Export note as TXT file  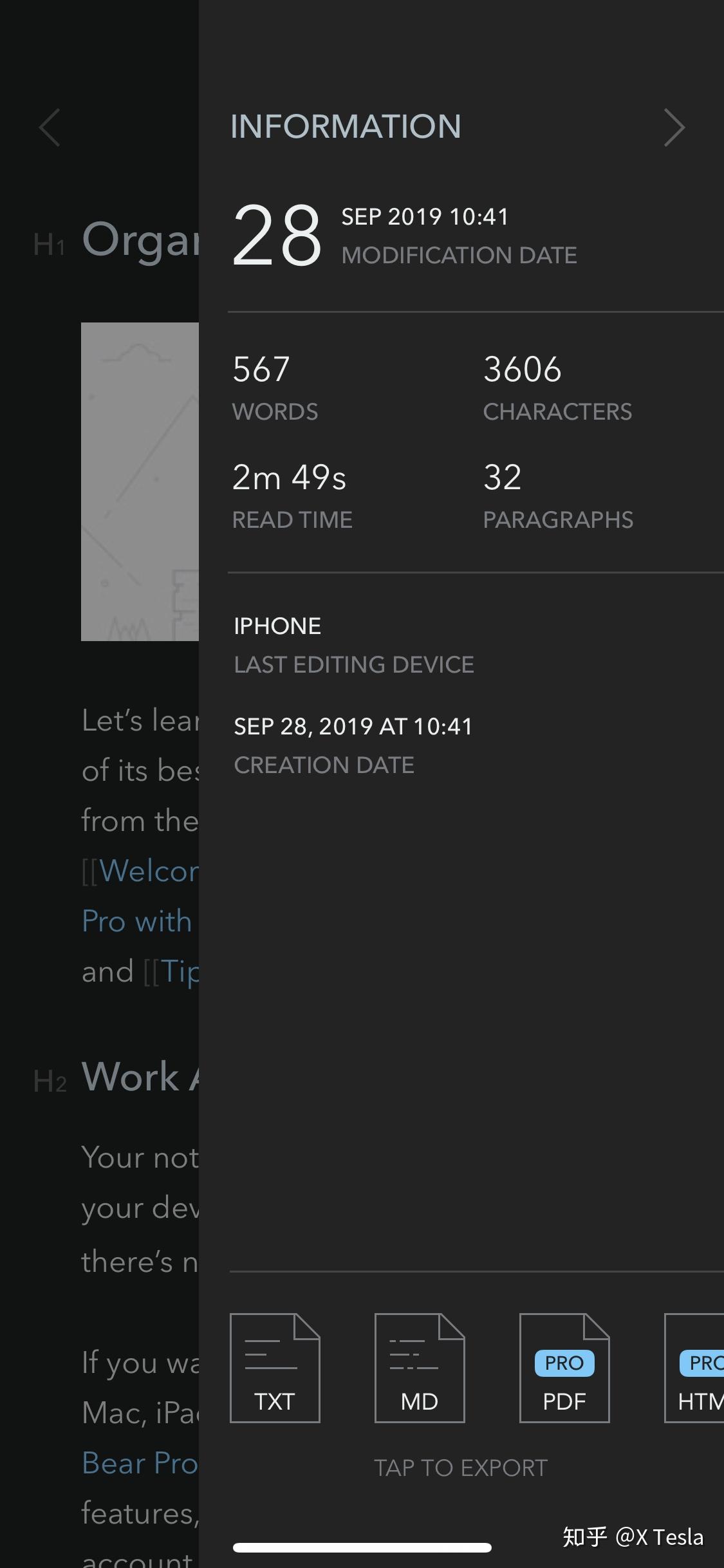tap(275, 1368)
